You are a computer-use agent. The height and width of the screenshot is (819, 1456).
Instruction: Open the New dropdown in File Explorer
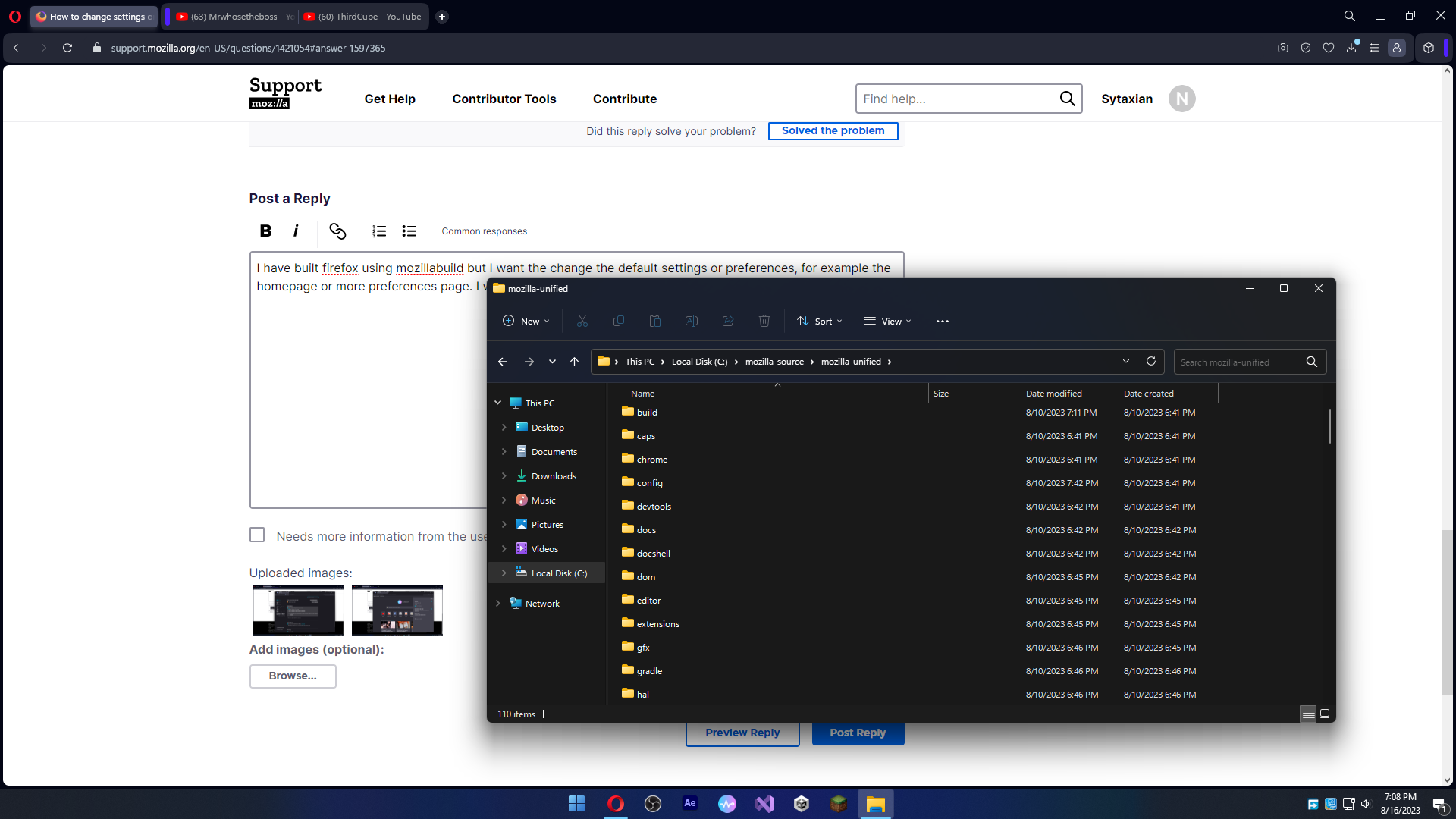click(526, 321)
